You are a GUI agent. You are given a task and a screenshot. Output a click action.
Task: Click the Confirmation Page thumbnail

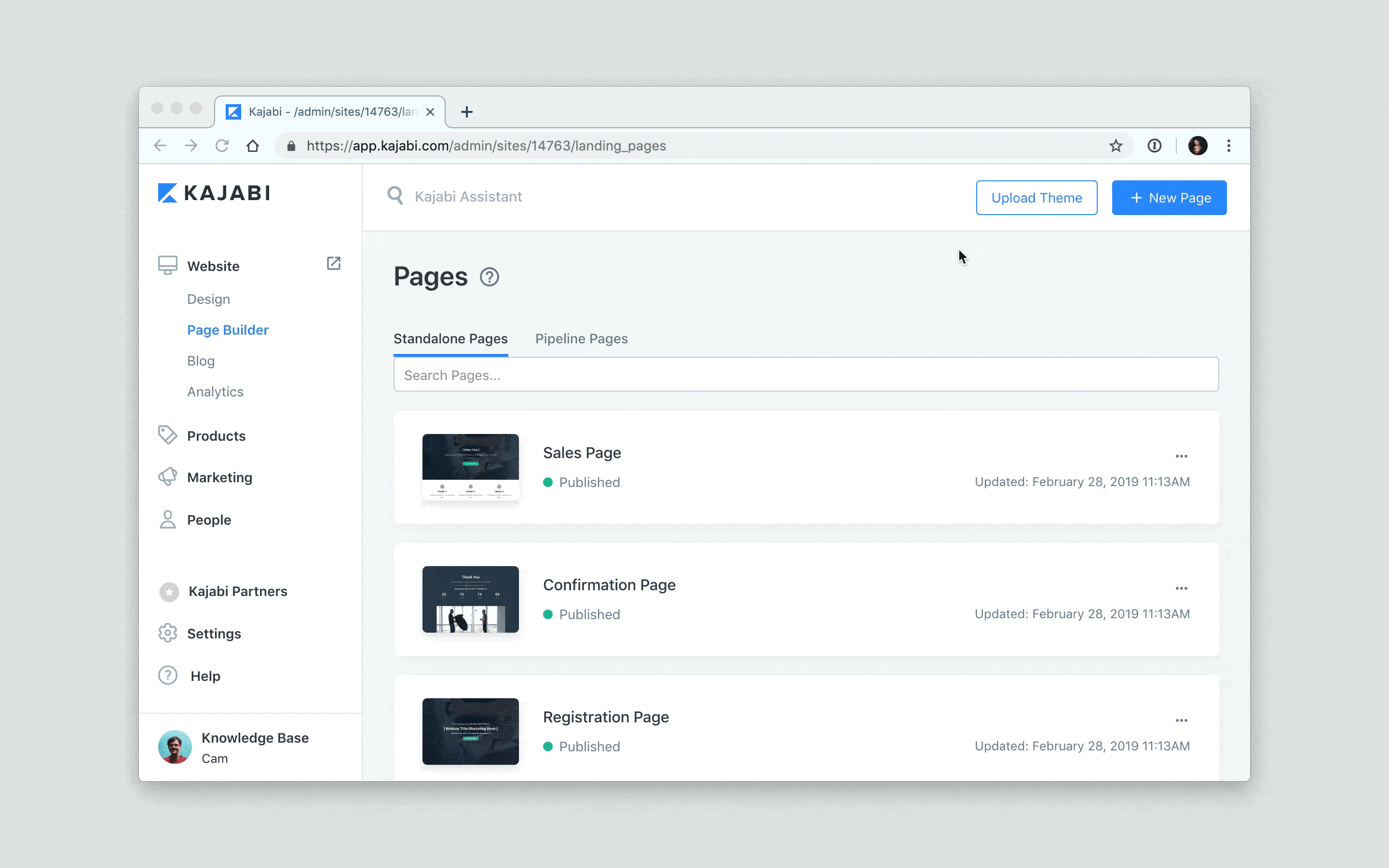pos(471,599)
